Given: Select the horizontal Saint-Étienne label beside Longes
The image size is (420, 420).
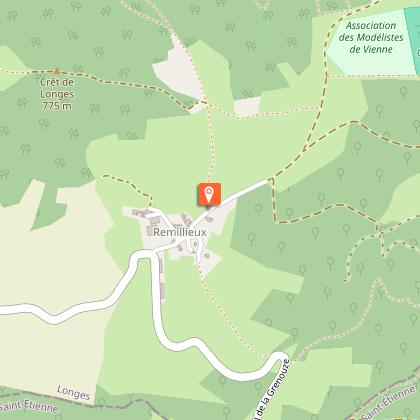Looking at the screenshot, I should 29,406.
